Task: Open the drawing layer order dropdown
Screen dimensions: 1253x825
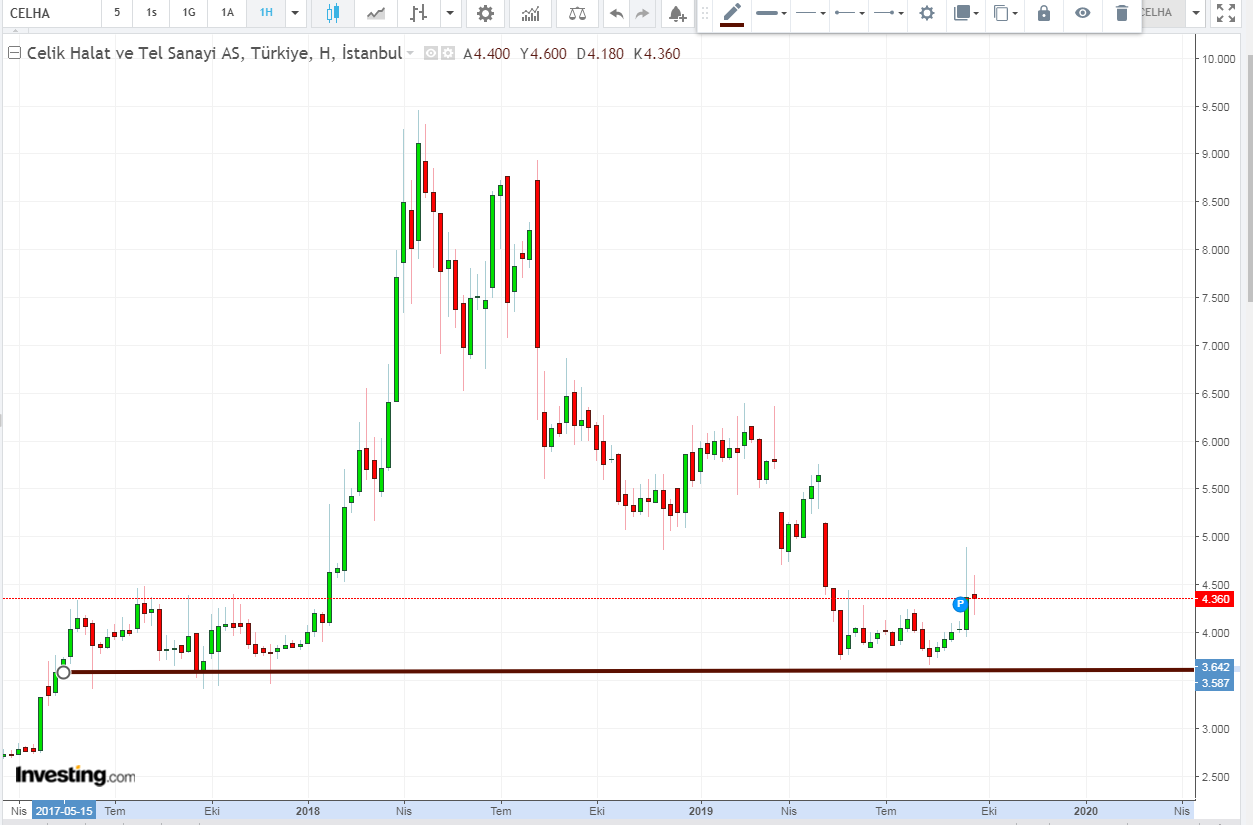Action: pos(966,13)
